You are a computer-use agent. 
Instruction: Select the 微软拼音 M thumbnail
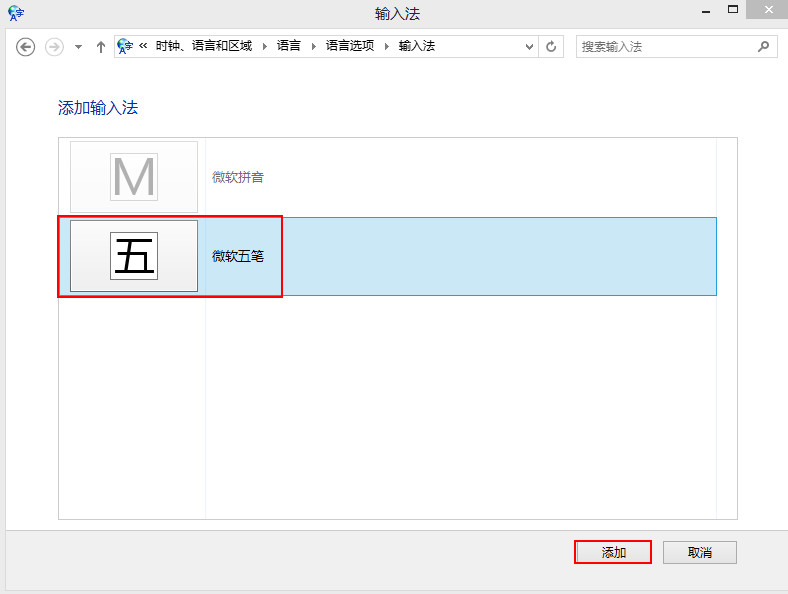pos(134,177)
